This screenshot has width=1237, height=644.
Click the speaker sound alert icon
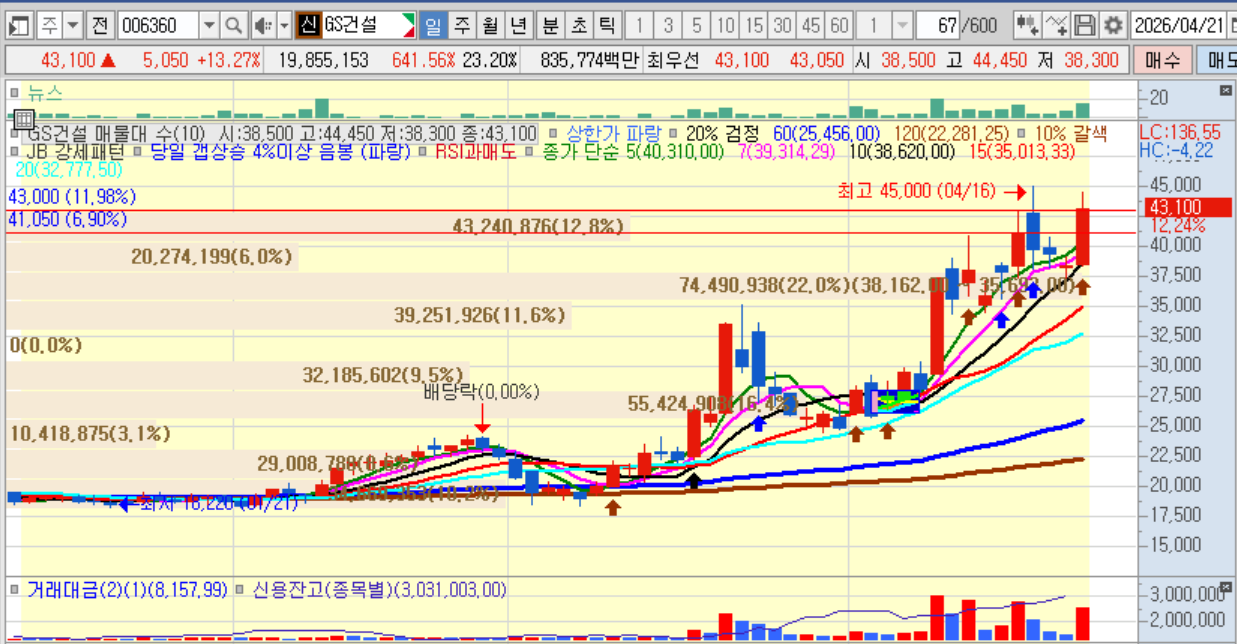pyautogui.click(x=262, y=24)
